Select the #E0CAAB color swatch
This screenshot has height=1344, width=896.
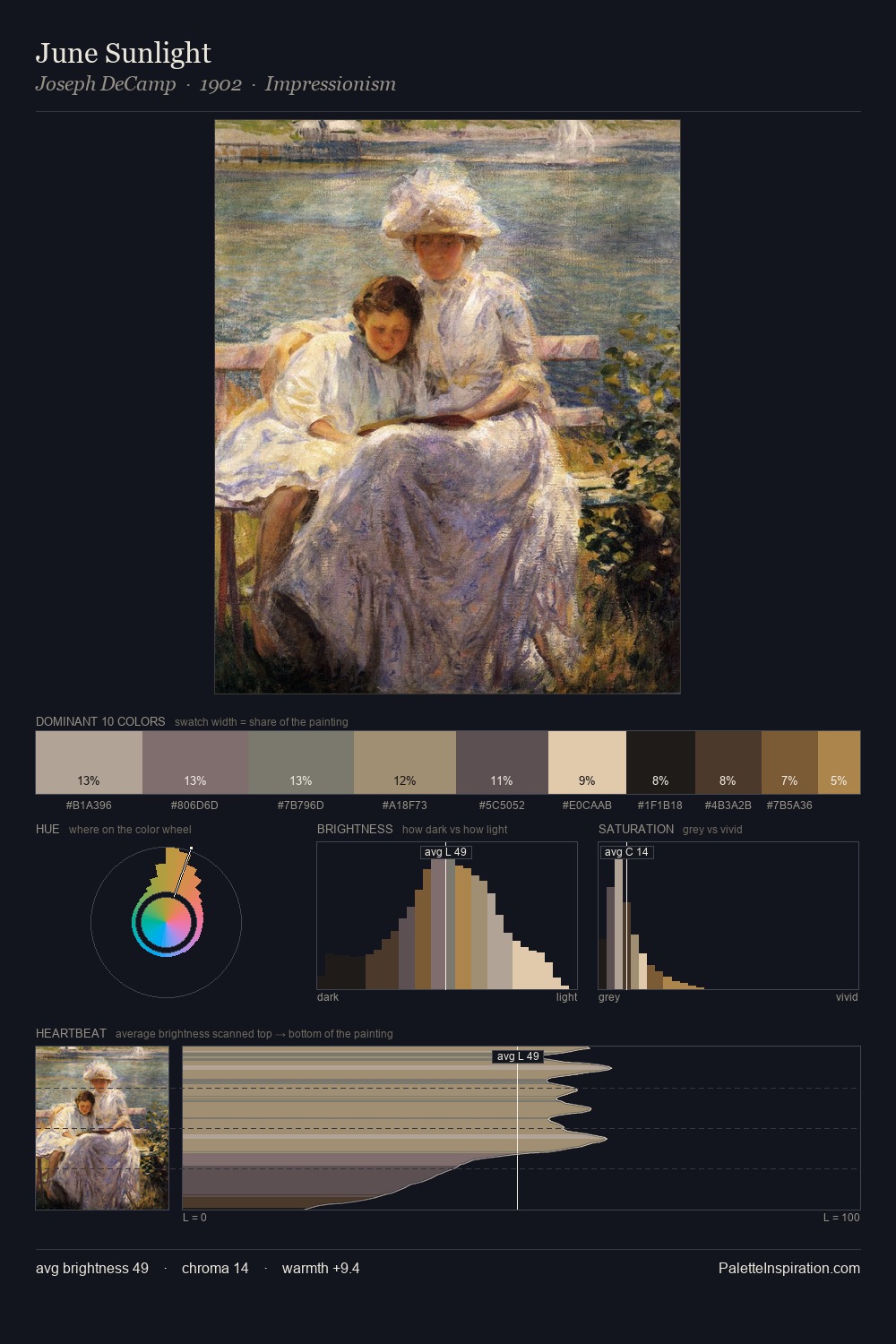[x=587, y=762]
